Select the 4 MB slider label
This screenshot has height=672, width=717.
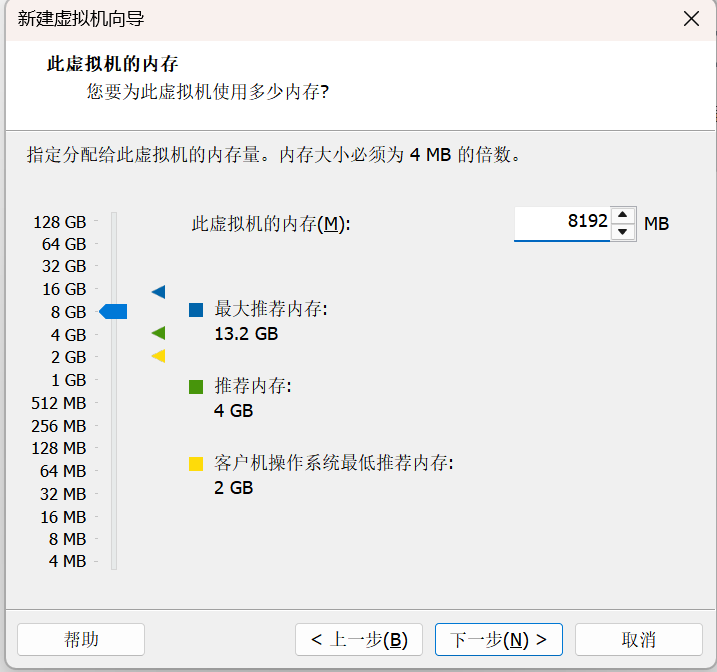[68, 561]
